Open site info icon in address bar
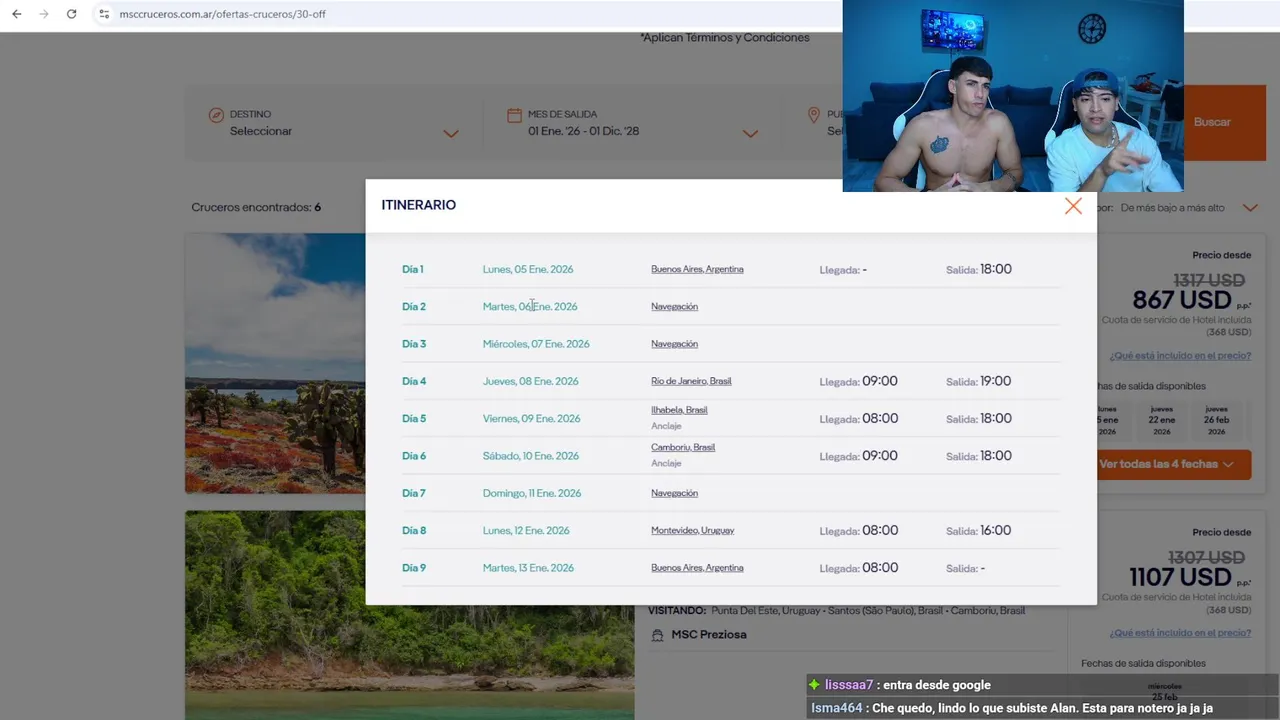The width and height of the screenshot is (1280, 720). point(104,14)
